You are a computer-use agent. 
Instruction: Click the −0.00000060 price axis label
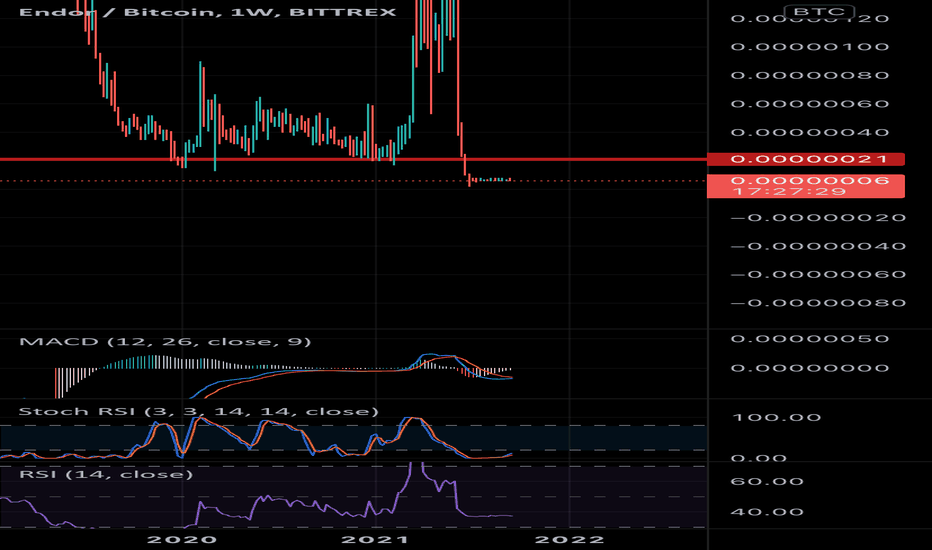click(818, 274)
